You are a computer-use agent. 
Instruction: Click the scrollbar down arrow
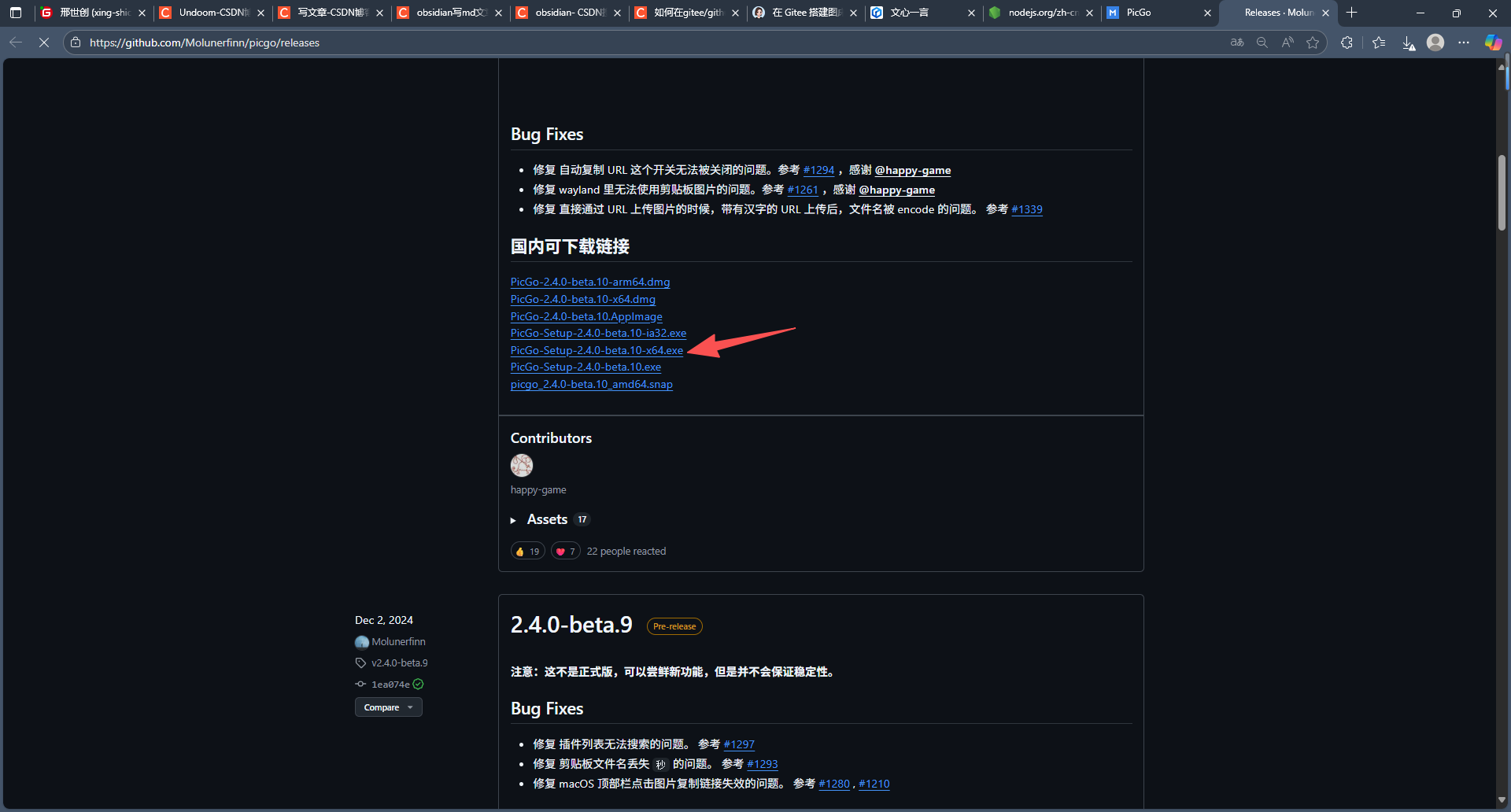(1502, 800)
